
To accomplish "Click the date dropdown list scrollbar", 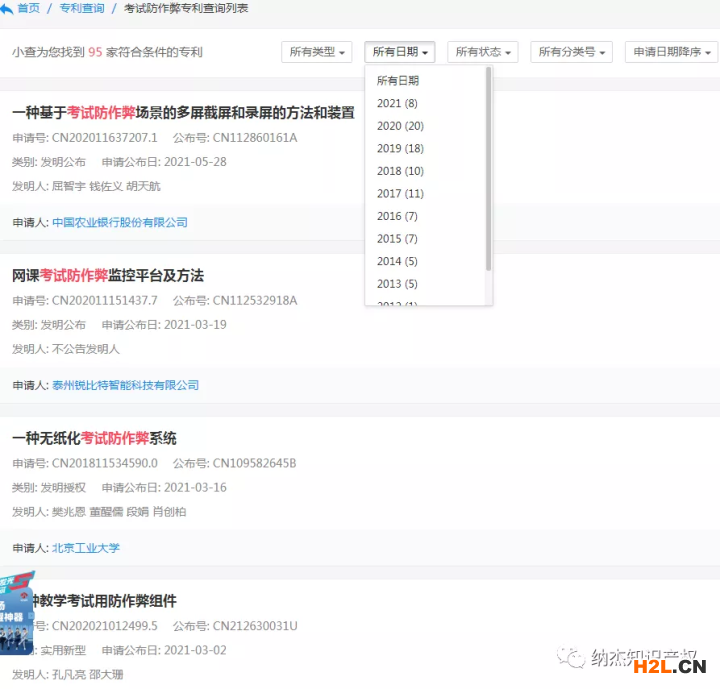I will (x=488, y=170).
